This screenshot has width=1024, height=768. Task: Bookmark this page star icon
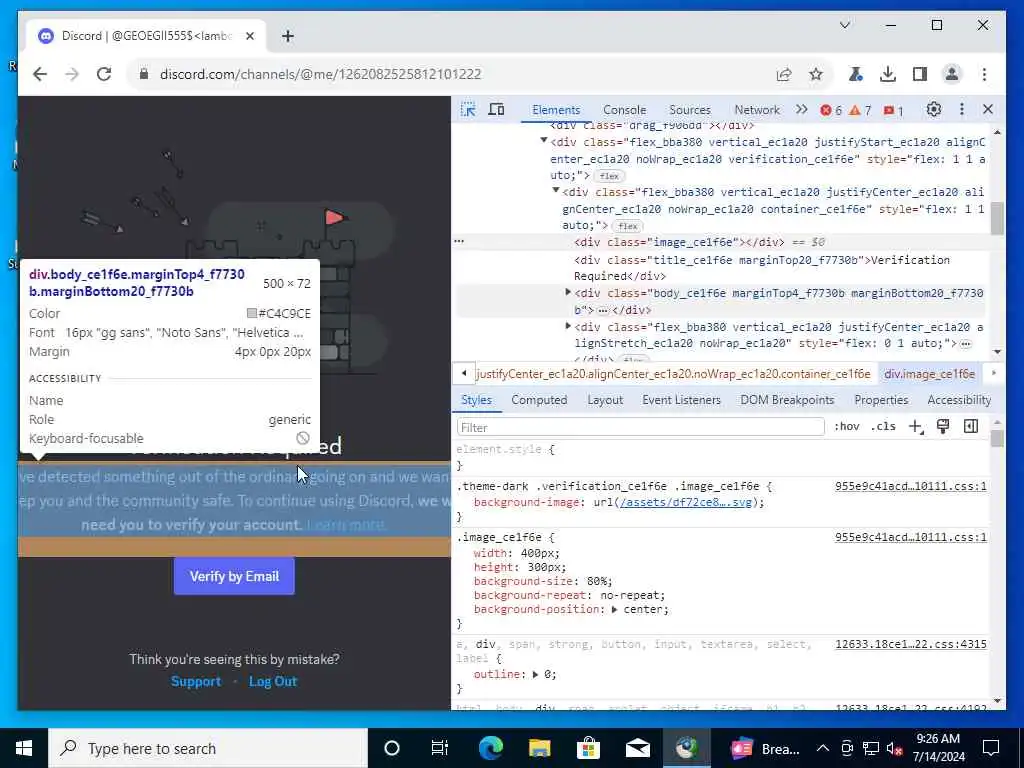click(816, 74)
